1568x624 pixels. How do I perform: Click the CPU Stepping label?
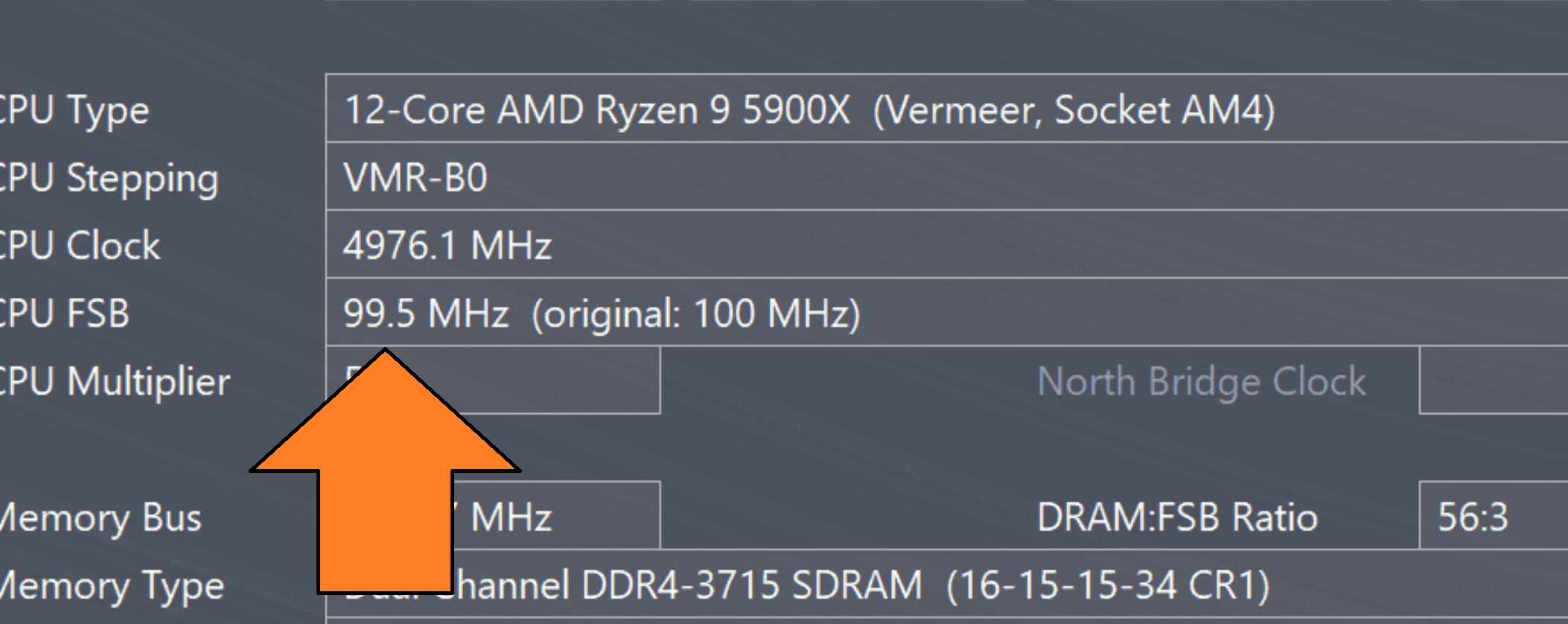click(x=108, y=178)
